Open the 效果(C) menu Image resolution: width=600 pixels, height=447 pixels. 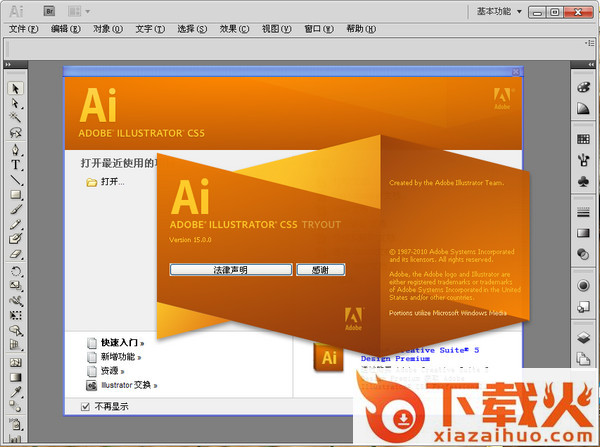click(x=234, y=29)
